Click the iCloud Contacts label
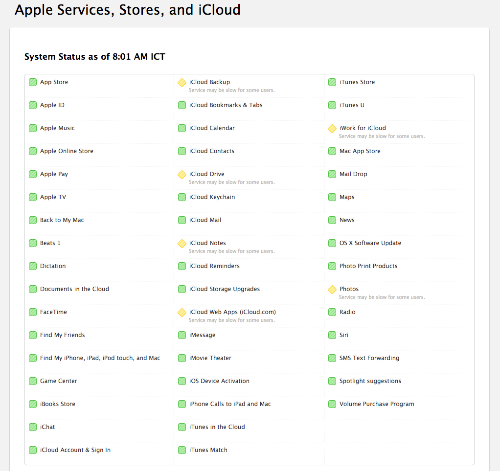 click(x=212, y=151)
